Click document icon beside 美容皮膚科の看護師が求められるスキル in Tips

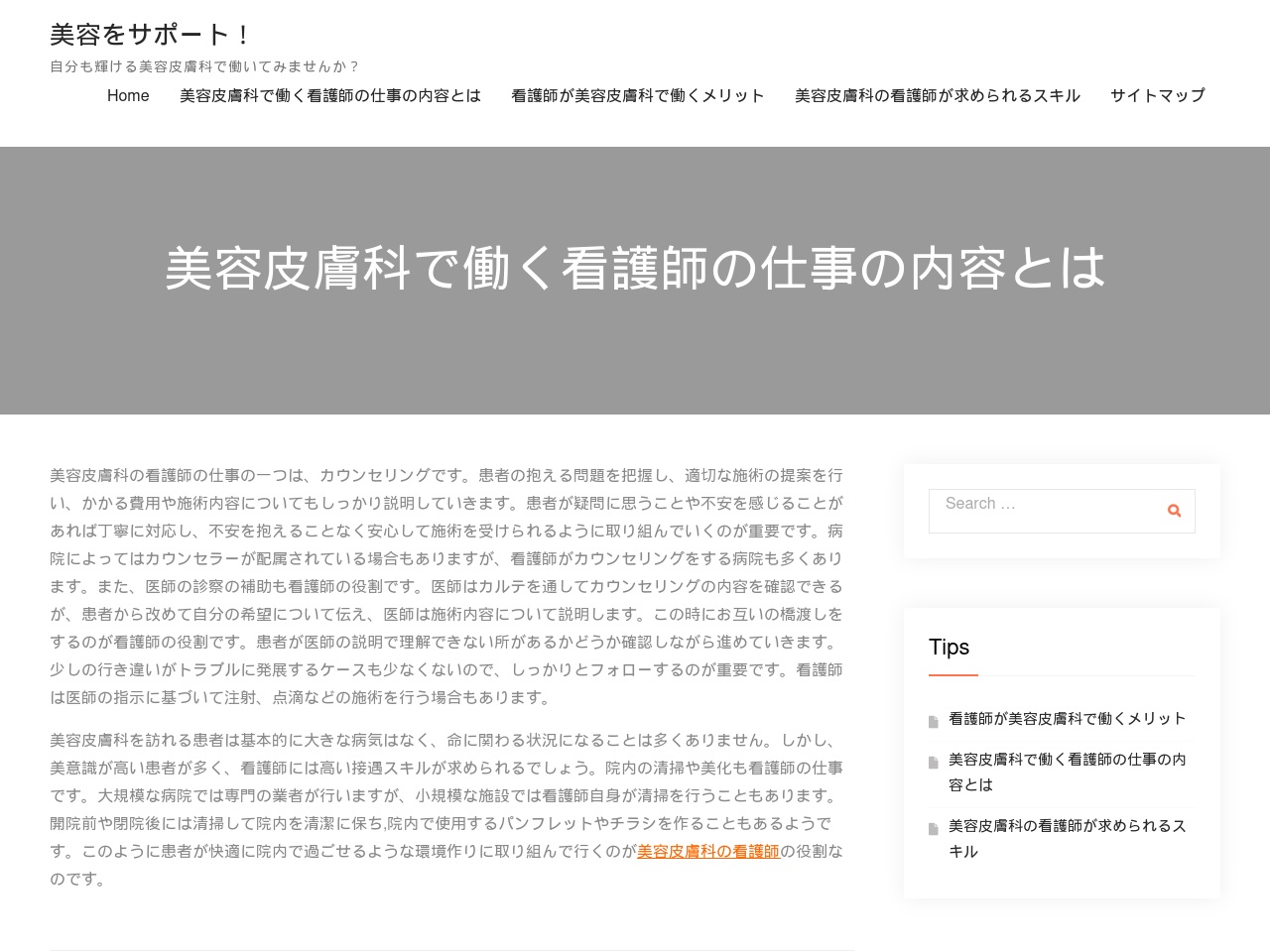[933, 829]
